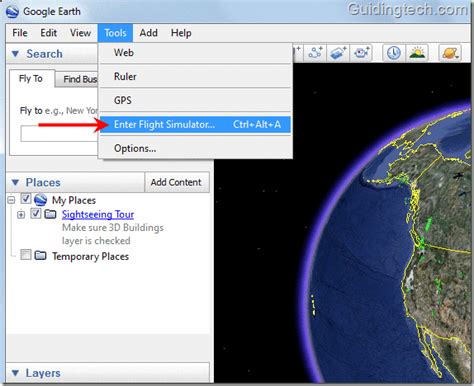Toggle sunlight across the landscape icon
The image size is (474, 386).
tap(417, 53)
